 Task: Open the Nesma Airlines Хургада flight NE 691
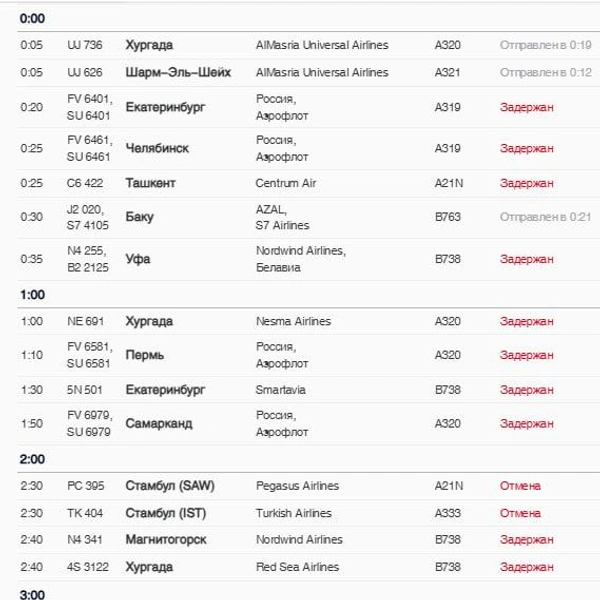tap(308, 321)
